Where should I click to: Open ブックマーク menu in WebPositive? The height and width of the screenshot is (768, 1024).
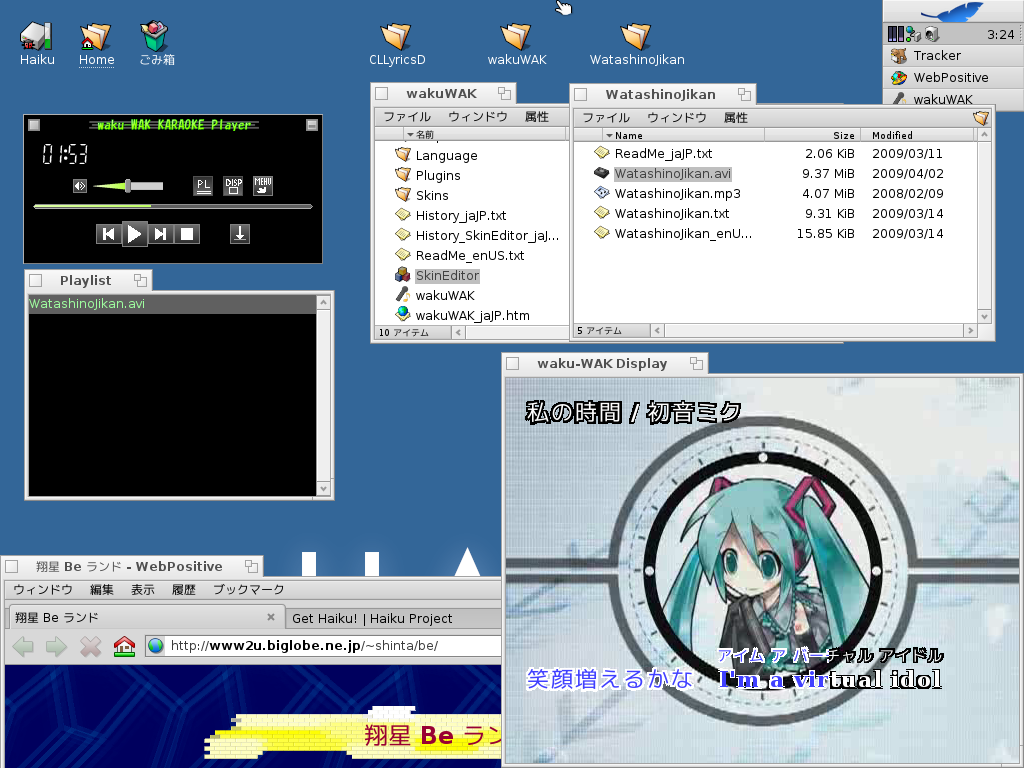coord(249,590)
